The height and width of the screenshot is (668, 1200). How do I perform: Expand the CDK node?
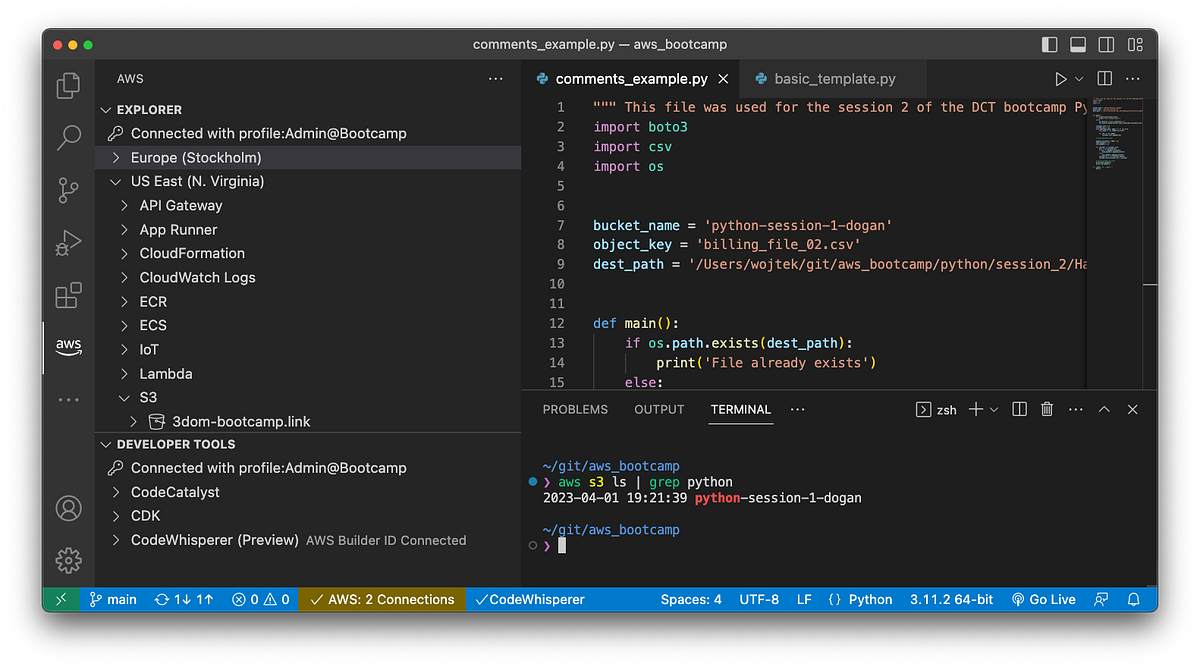point(117,516)
